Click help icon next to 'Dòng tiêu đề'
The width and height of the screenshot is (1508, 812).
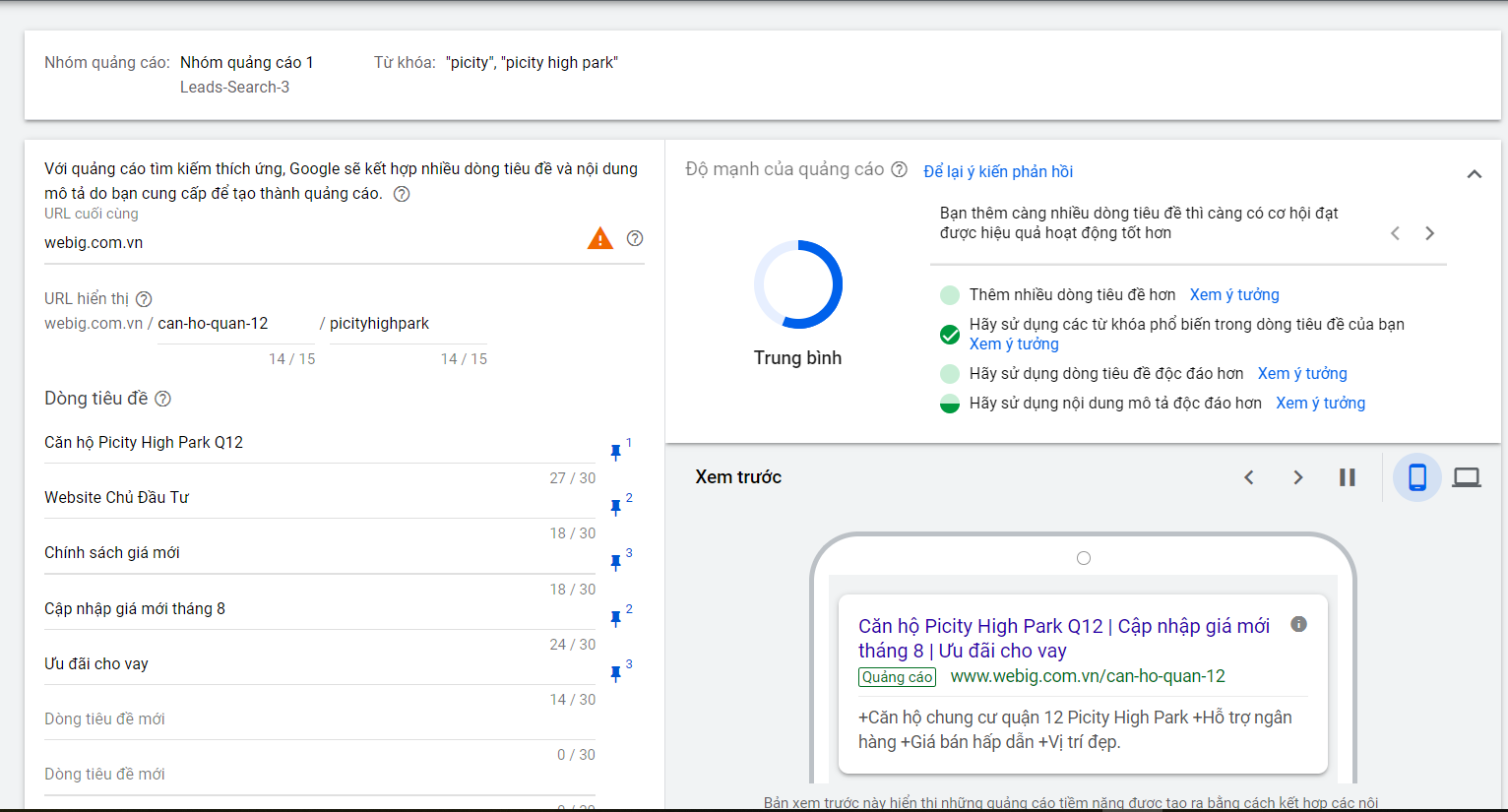point(163,399)
